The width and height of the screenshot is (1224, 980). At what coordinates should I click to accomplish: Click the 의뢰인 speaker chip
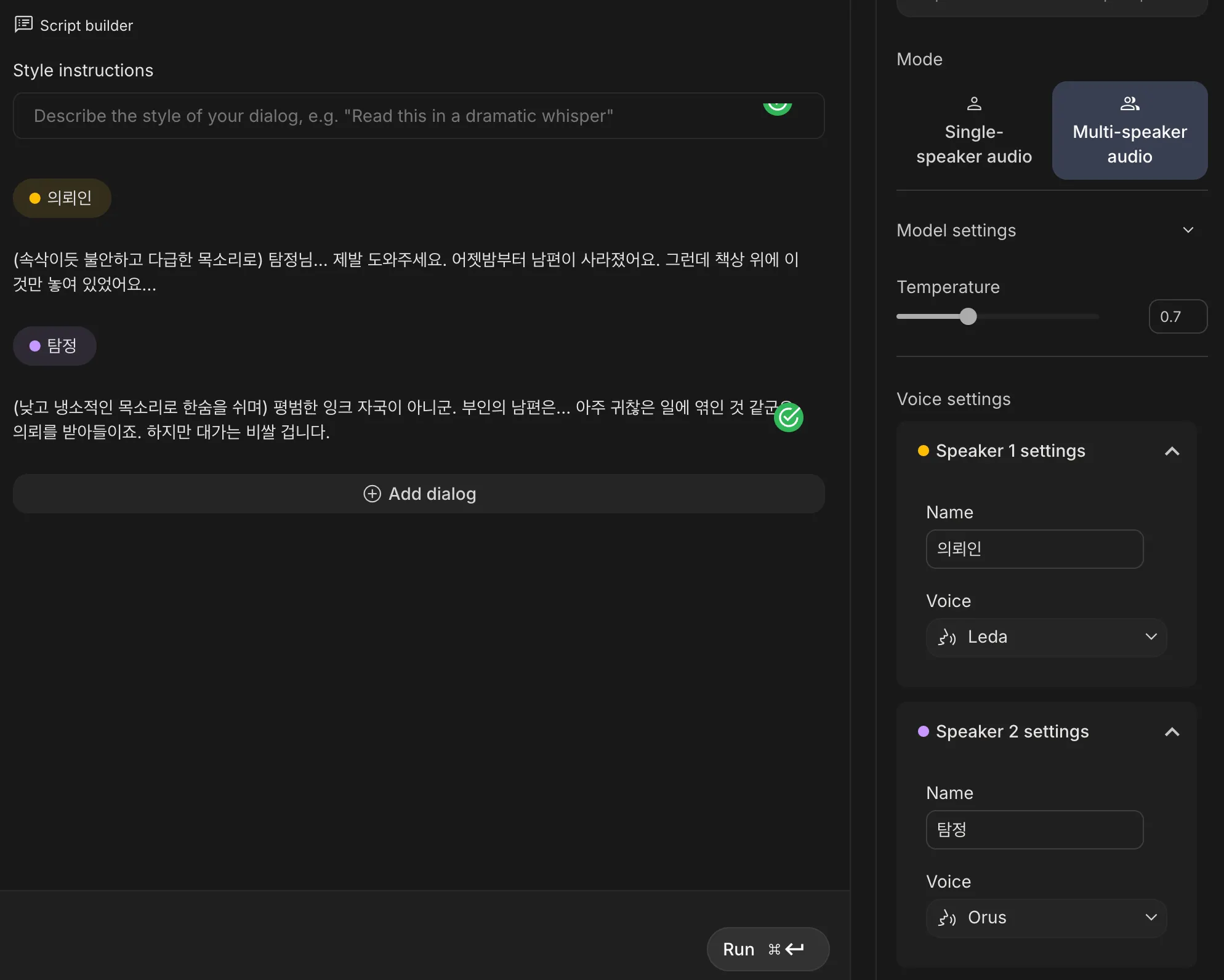[x=62, y=198]
